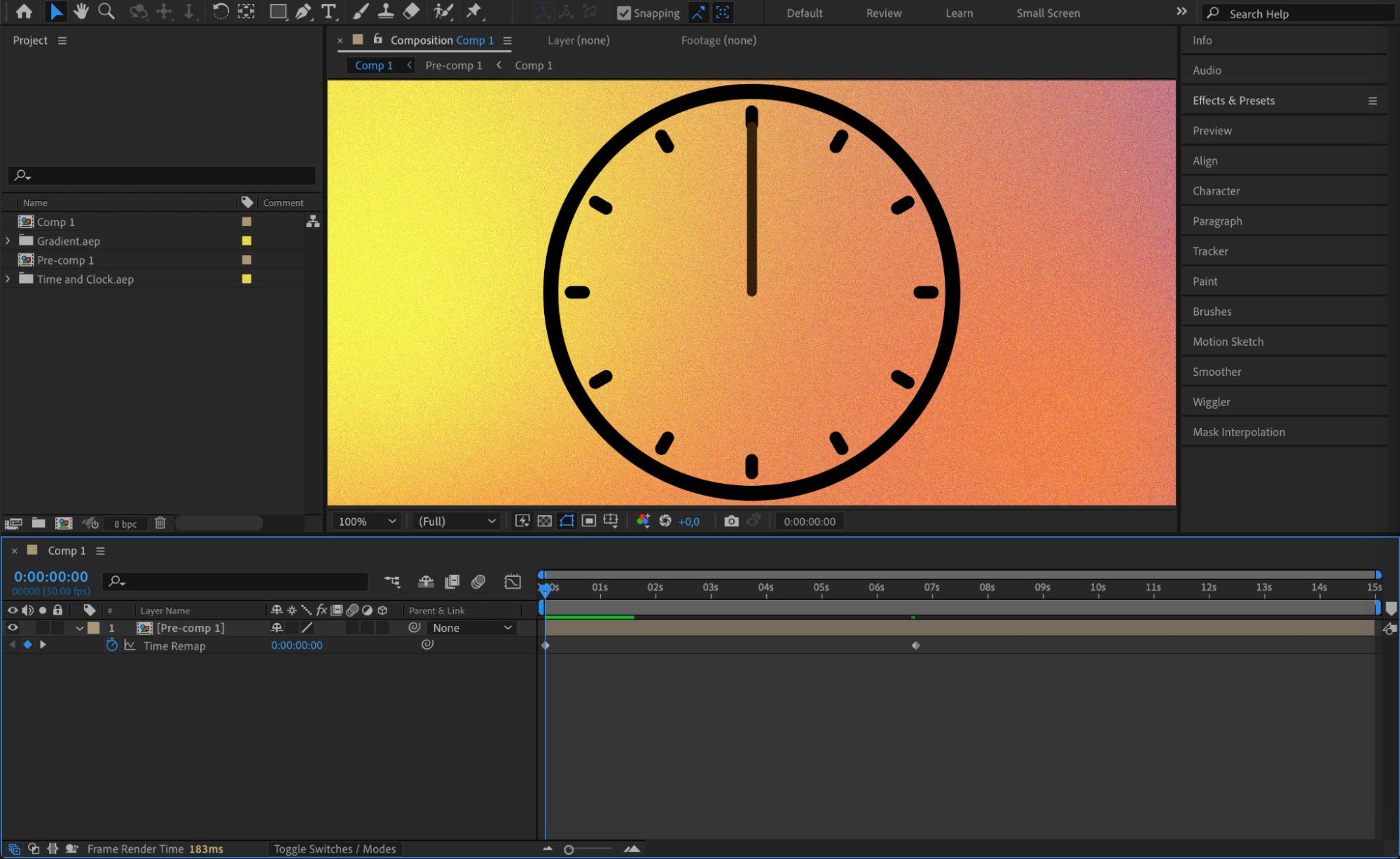The width and height of the screenshot is (1400, 859).
Task: Select the Pen tool
Action: (x=303, y=11)
